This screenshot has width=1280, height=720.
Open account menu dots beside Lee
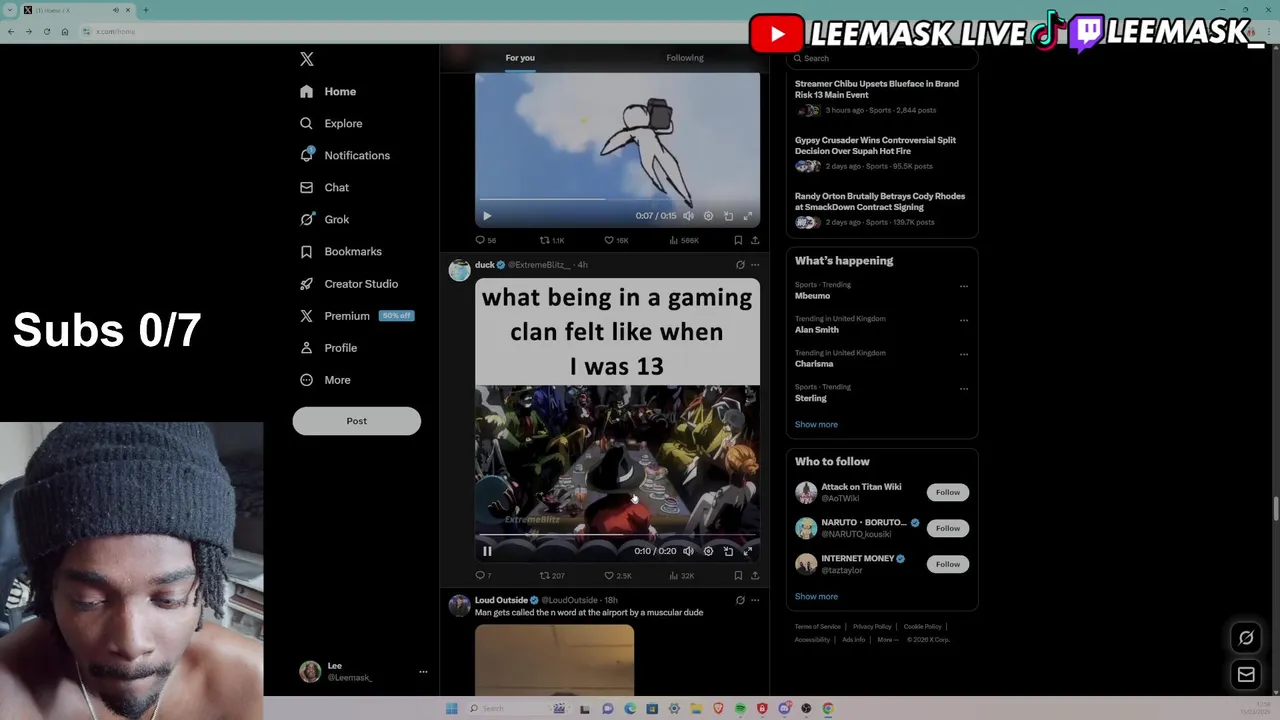423,672
